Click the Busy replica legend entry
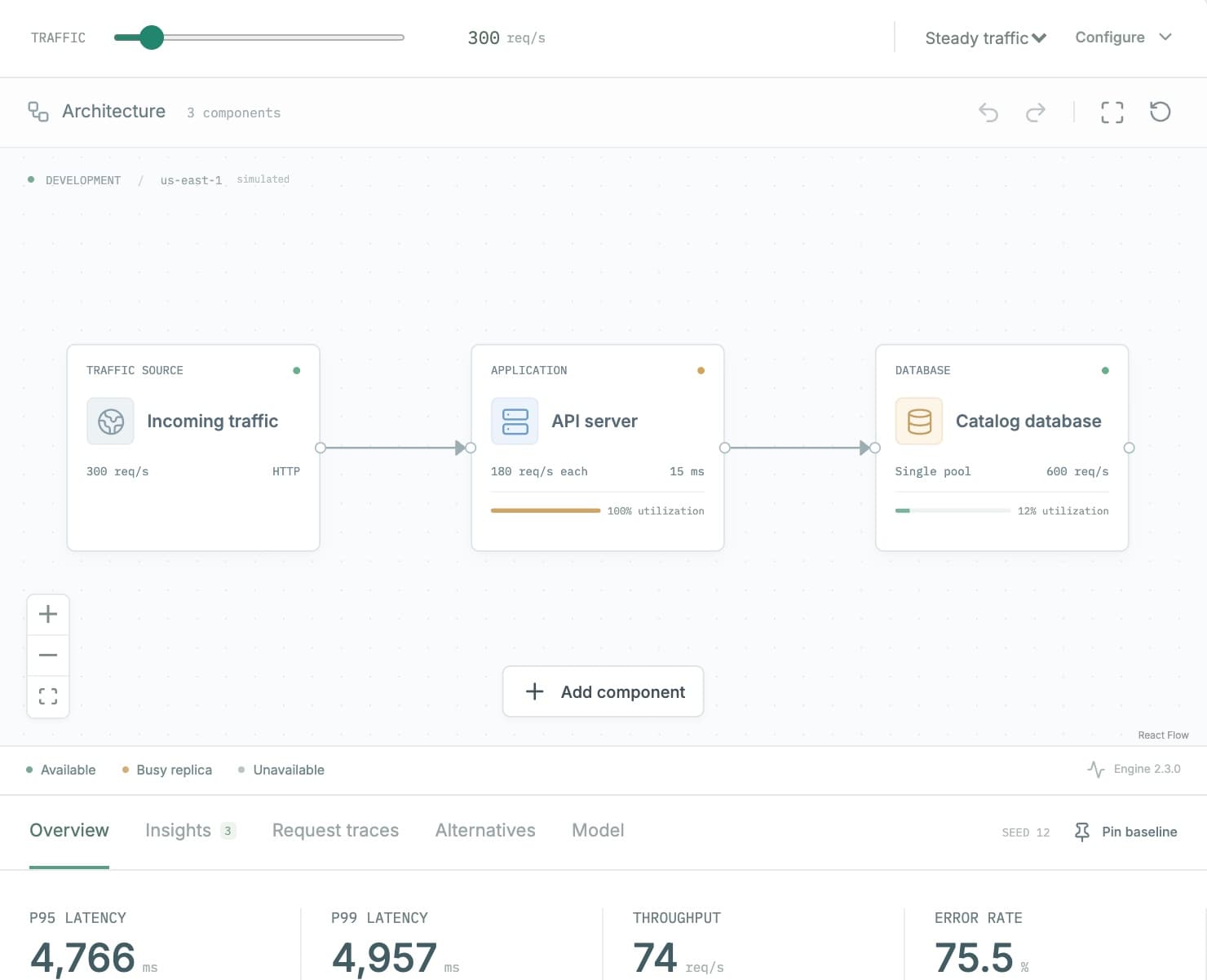Image resolution: width=1207 pixels, height=980 pixels. pyautogui.click(x=167, y=770)
